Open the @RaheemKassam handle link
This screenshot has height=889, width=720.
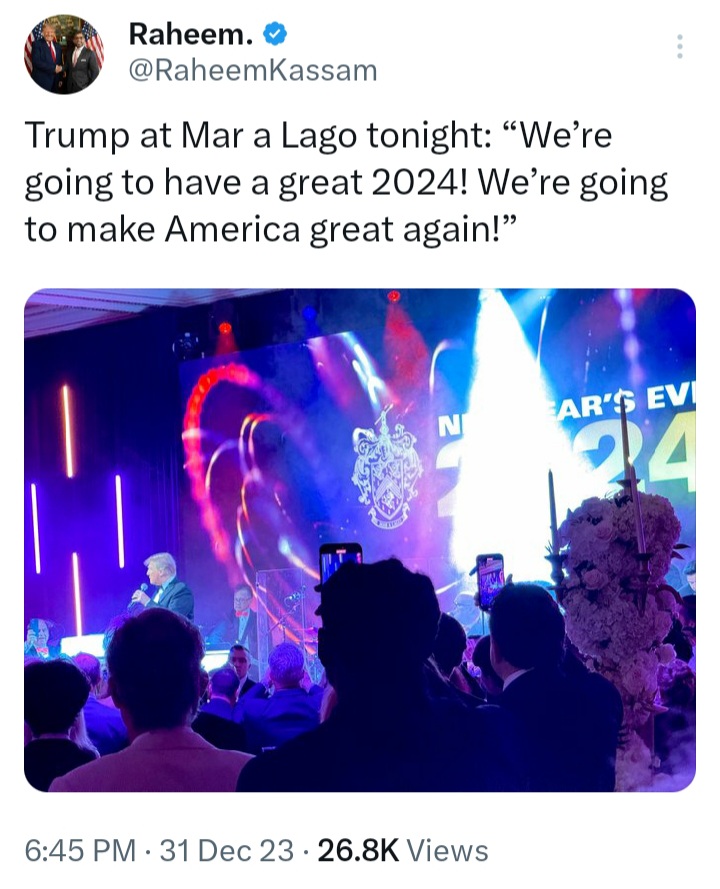253,71
